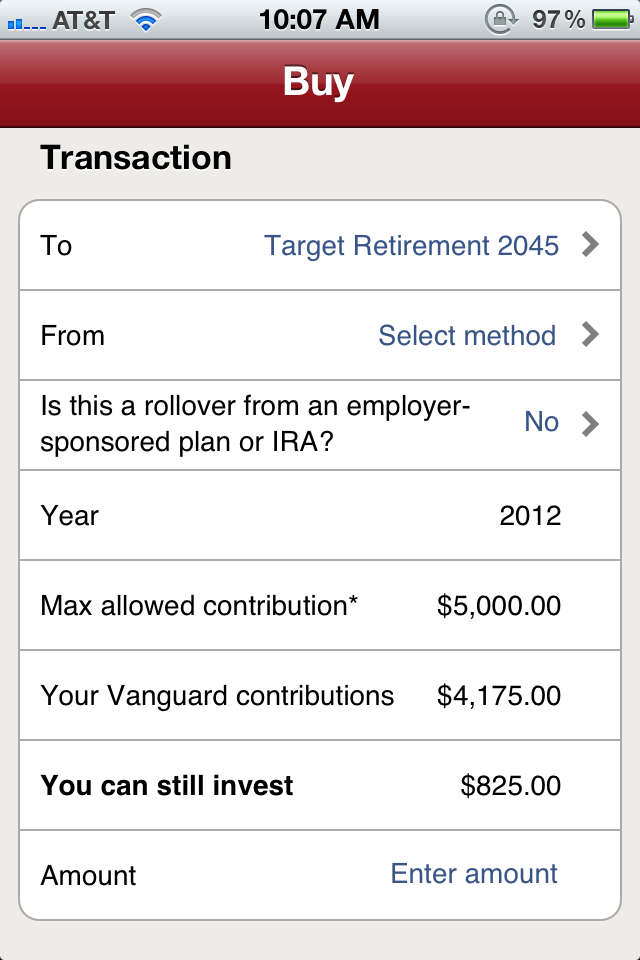Change the rollover answer from No
The image size is (640, 960).
541,422
